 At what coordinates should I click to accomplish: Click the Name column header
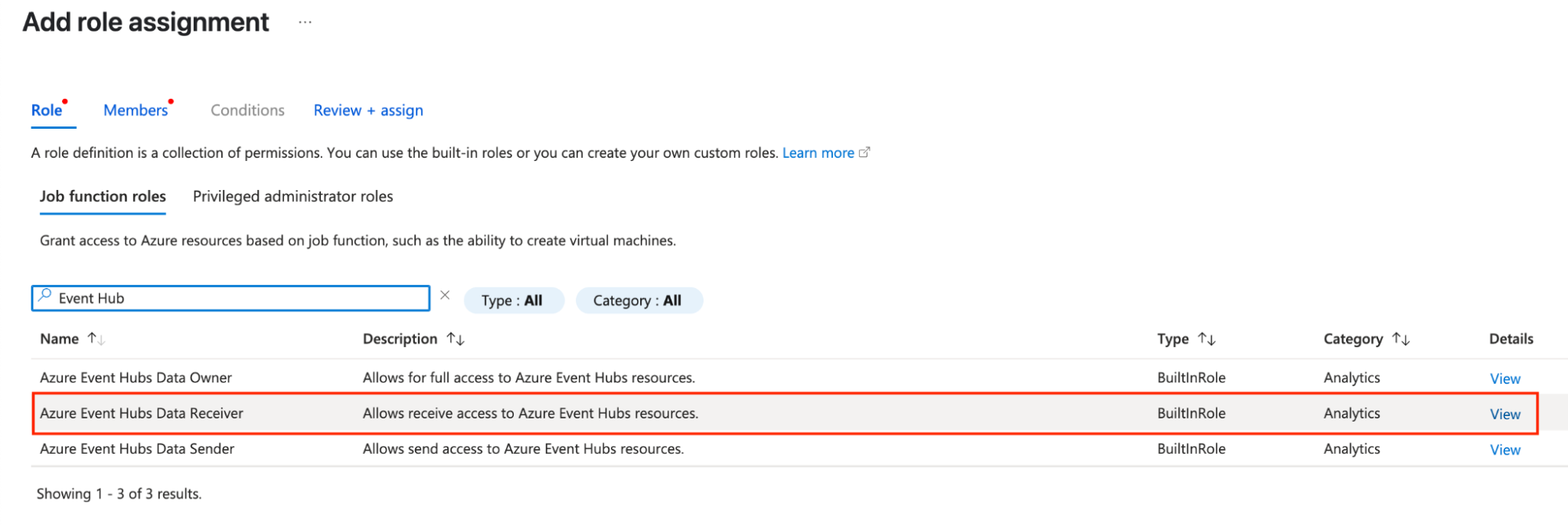click(60, 339)
